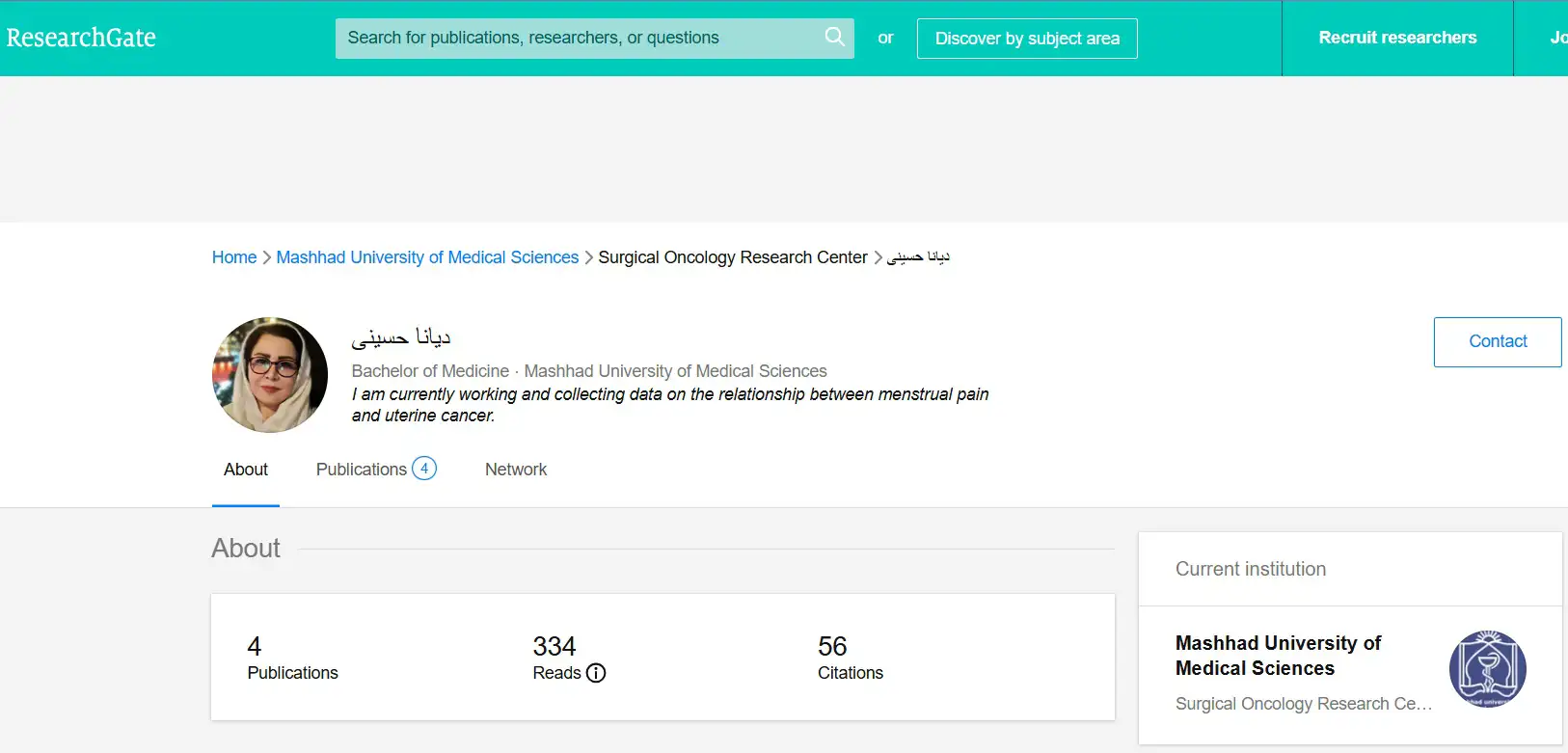Click the 4 Publications statistic in the About card
The image size is (1568, 753).
click(x=292, y=658)
